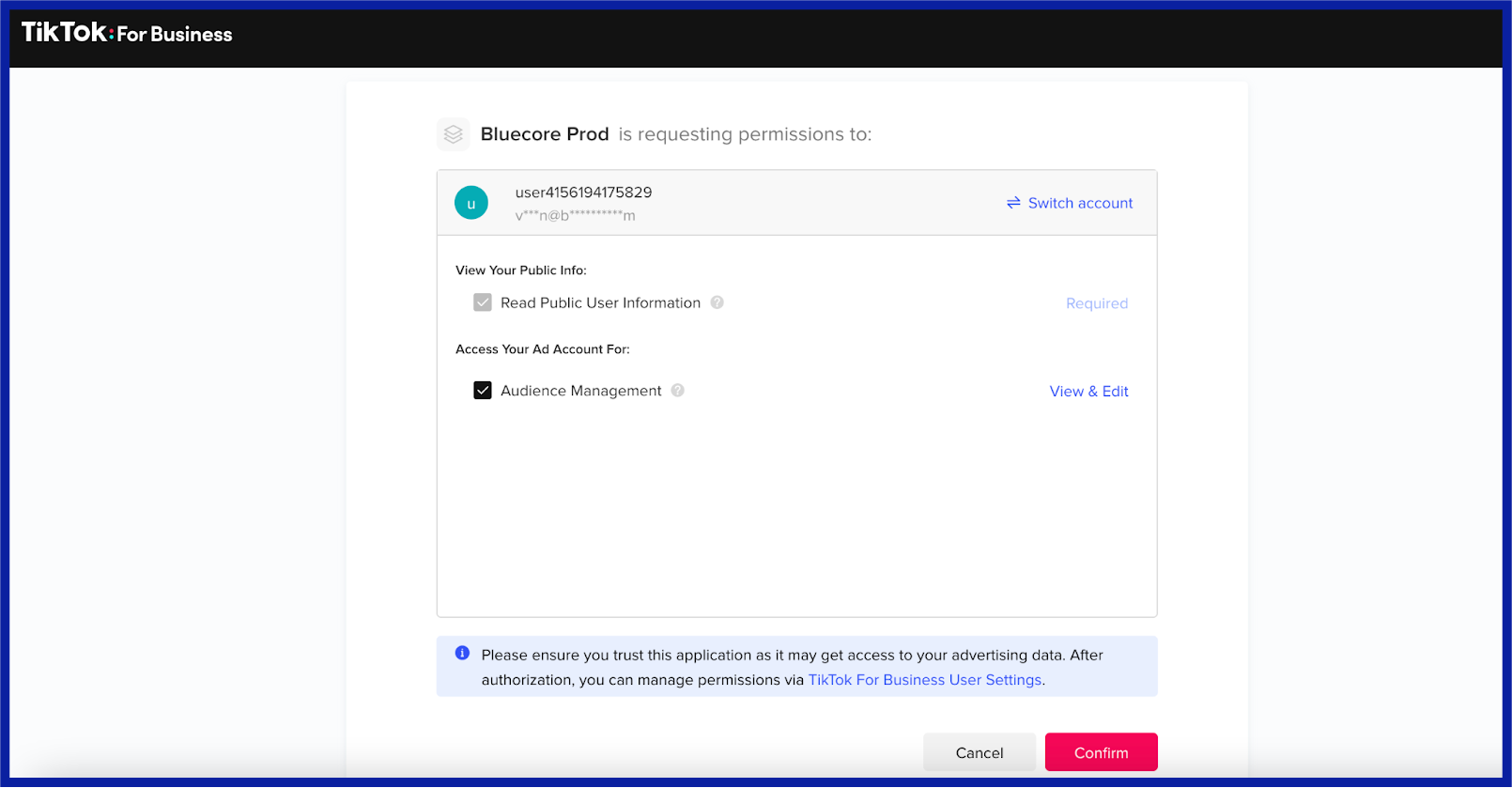Click the TikTok For Business logo
The height and width of the screenshot is (788, 1512).
tap(127, 34)
